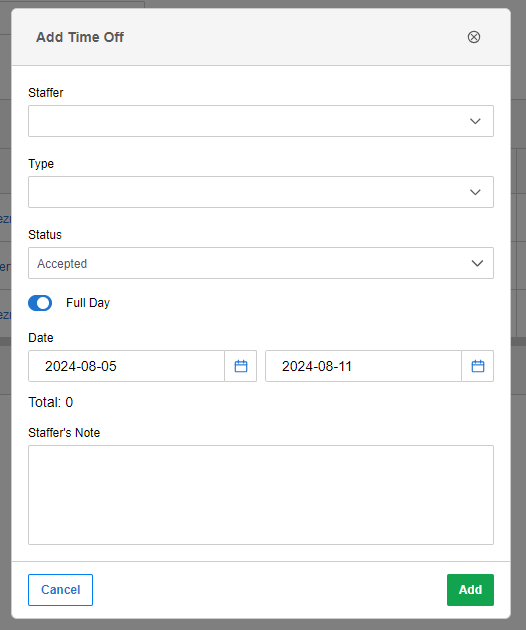Click the Cancel button
This screenshot has width=526, height=630.
click(60, 590)
